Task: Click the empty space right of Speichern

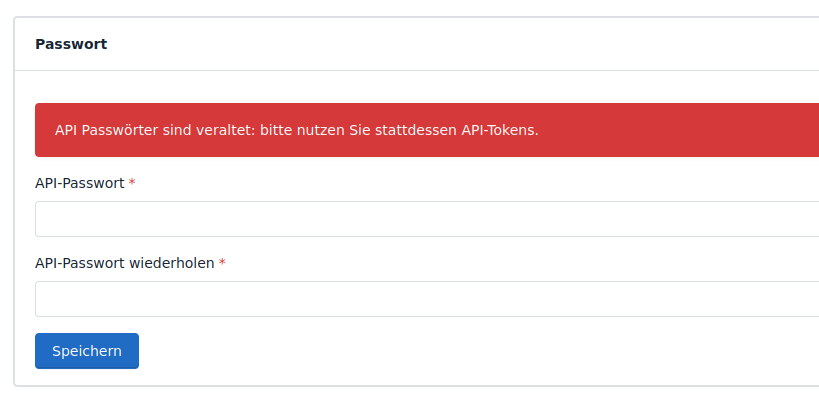Action: 450,351
